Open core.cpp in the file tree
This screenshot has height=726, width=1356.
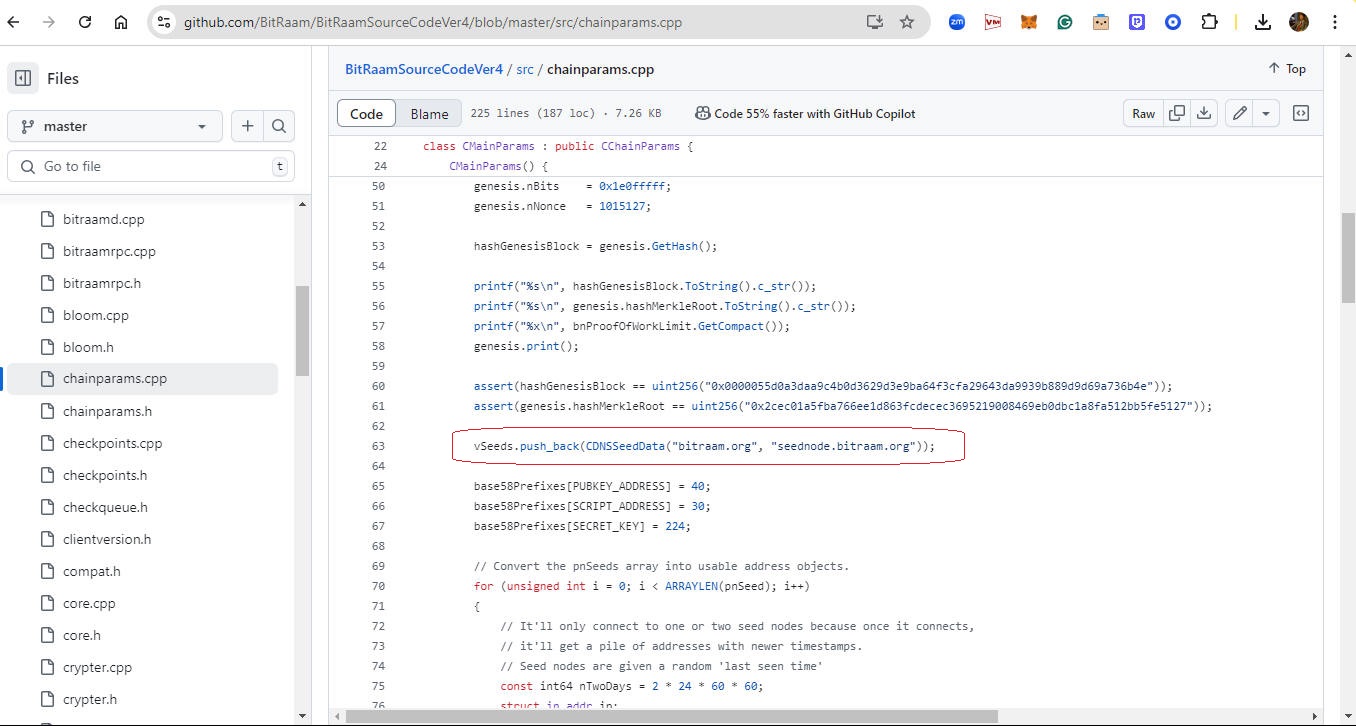click(x=89, y=603)
